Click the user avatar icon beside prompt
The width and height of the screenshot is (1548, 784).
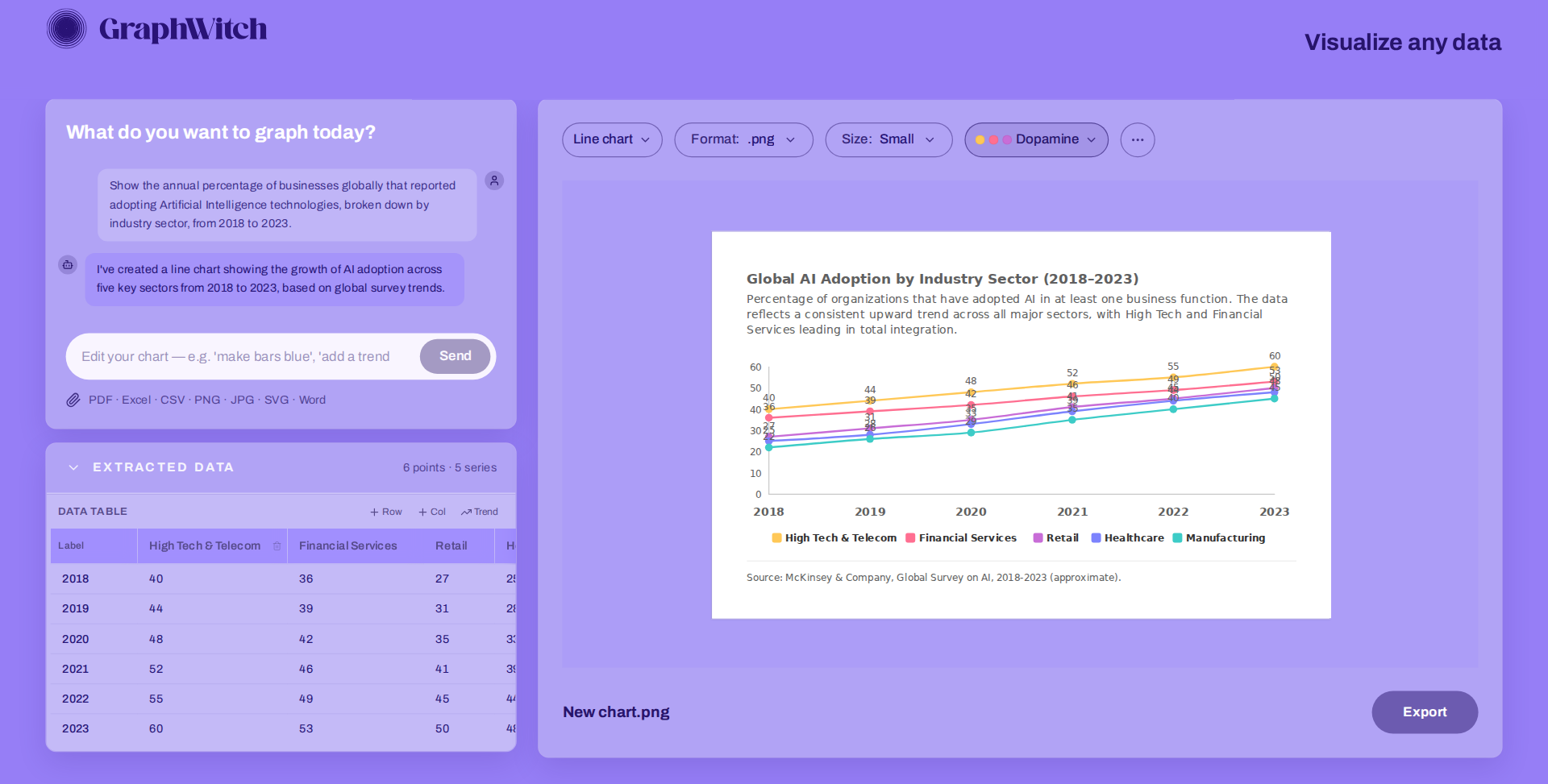[494, 180]
